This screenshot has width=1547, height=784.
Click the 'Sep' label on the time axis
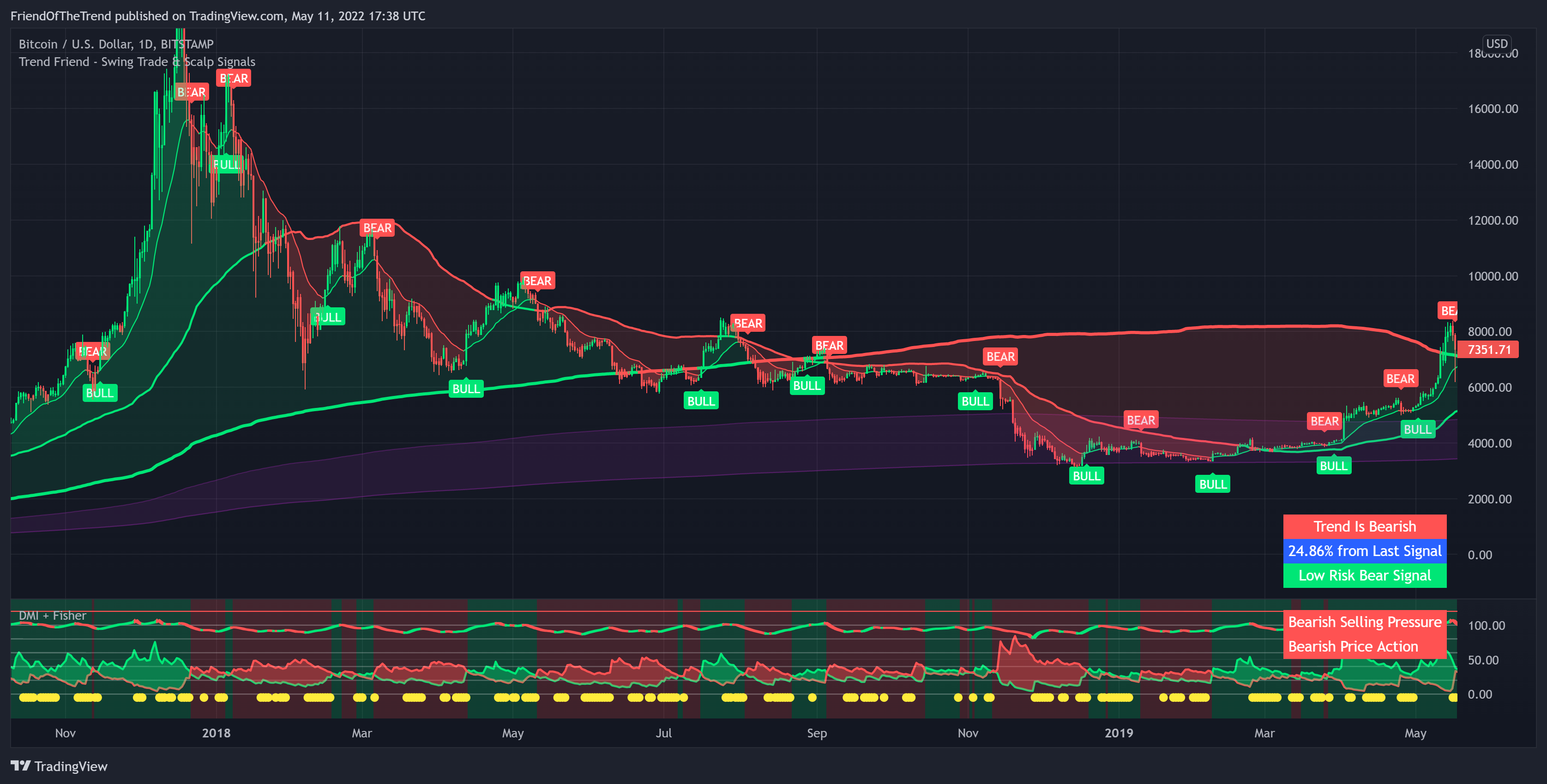coord(817,733)
